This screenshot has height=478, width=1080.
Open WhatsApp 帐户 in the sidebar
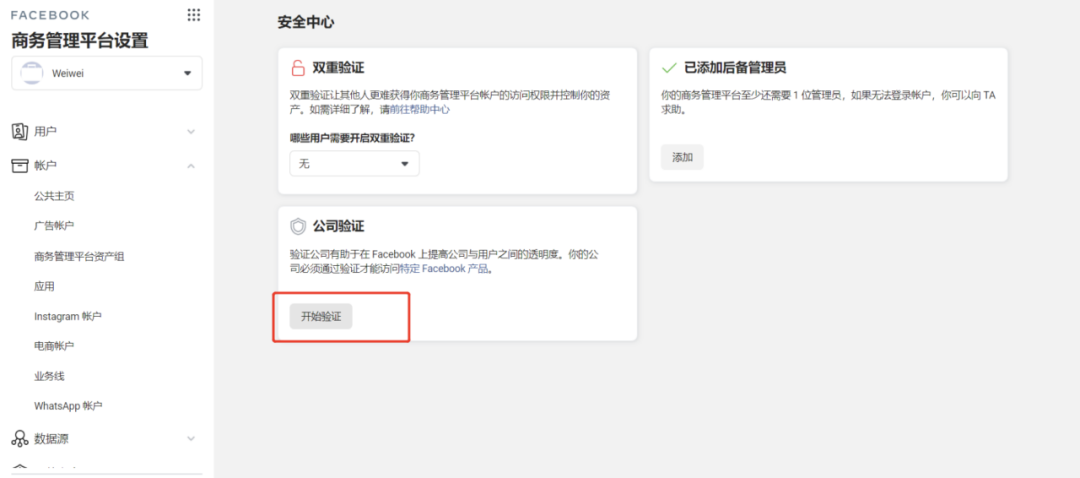coord(68,406)
